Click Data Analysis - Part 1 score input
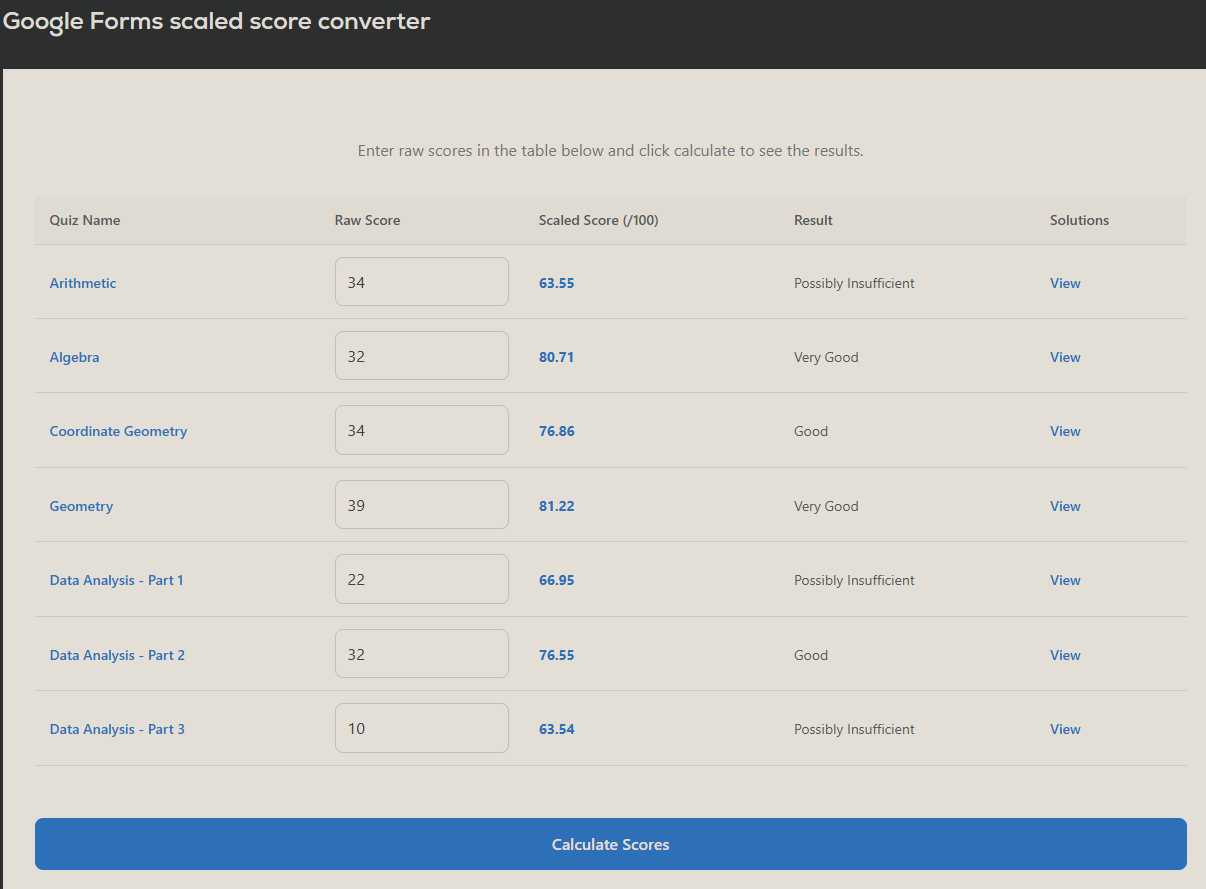1206x889 pixels. (x=421, y=579)
